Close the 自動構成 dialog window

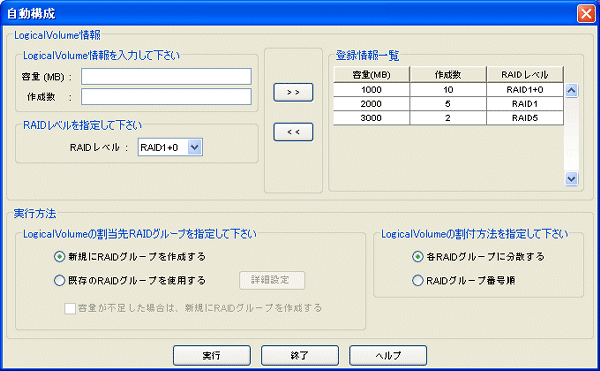586,14
